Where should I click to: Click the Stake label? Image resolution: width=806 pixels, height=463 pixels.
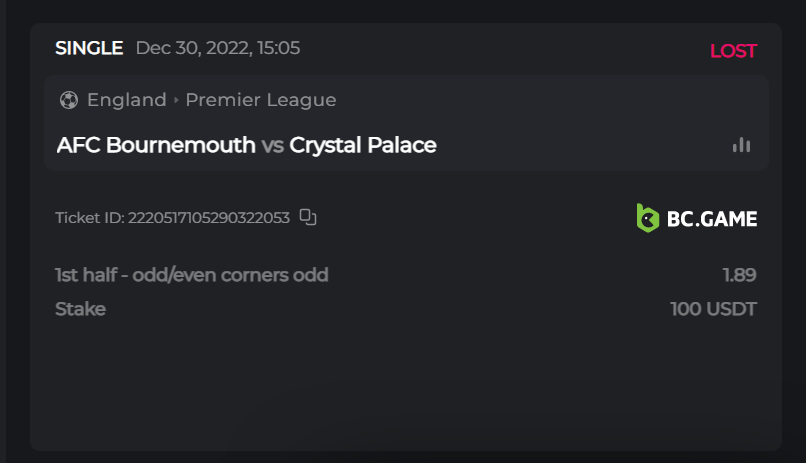pyautogui.click(x=80, y=309)
